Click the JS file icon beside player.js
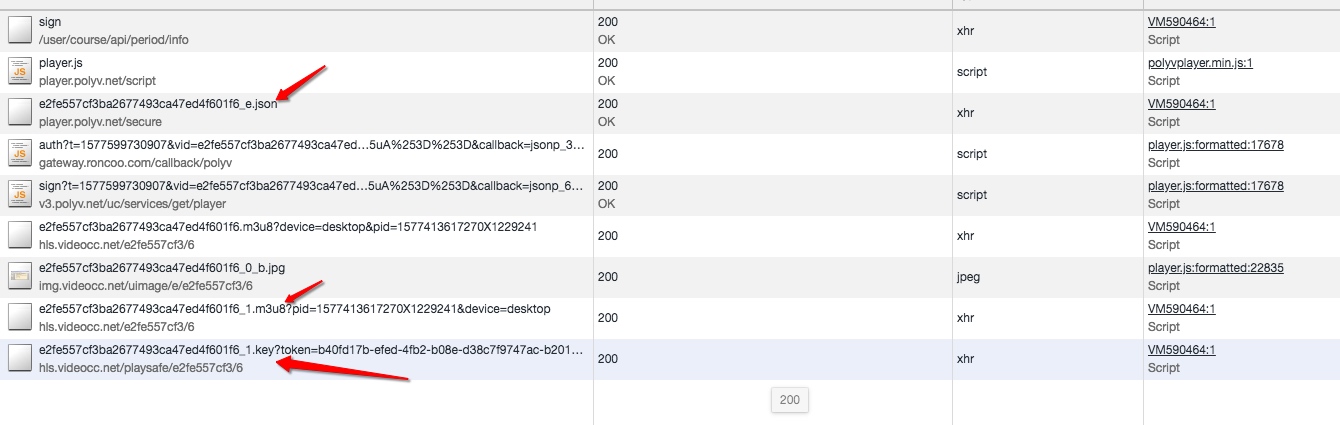Viewport: 1340px width, 425px height. point(20,71)
